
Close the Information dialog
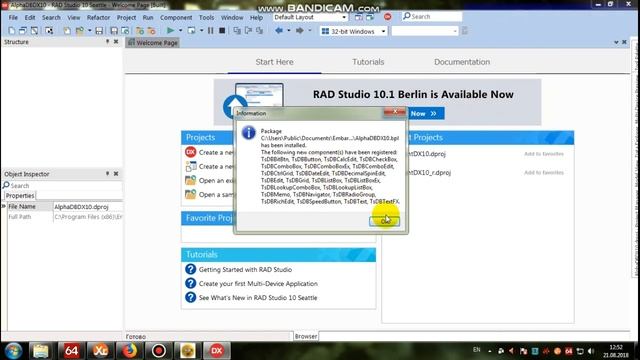coord(394,112)
